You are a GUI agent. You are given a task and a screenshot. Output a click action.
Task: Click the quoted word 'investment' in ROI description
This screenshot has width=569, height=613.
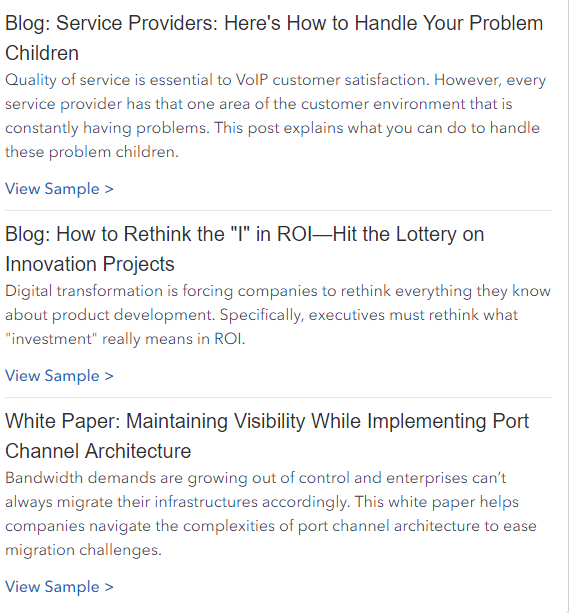(x=51, y=339)
